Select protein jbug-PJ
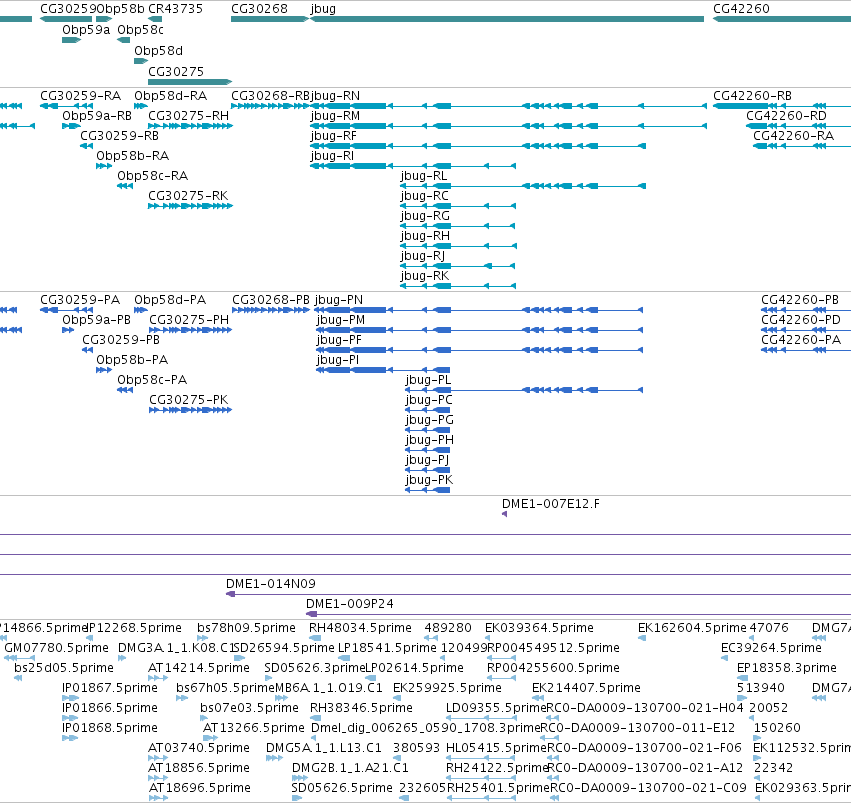 (427, 460)
